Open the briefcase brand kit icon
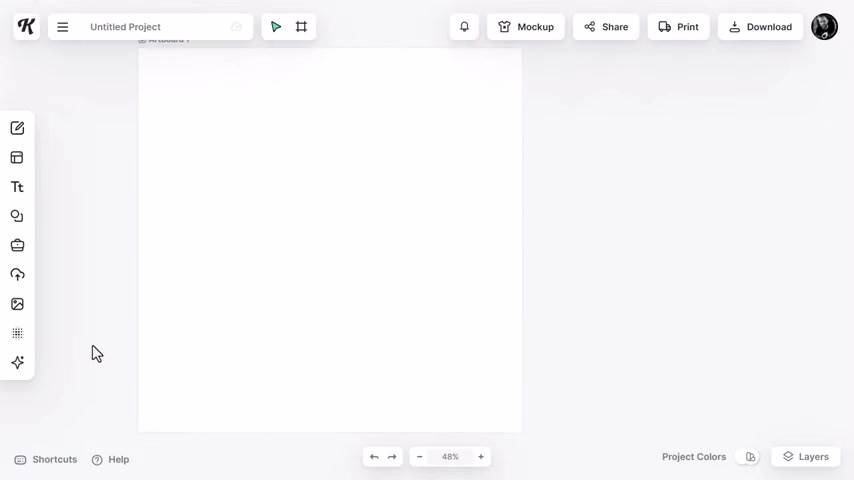Viewport: 854px width, 480px height. pyautogui.click(x=17, y=245)
